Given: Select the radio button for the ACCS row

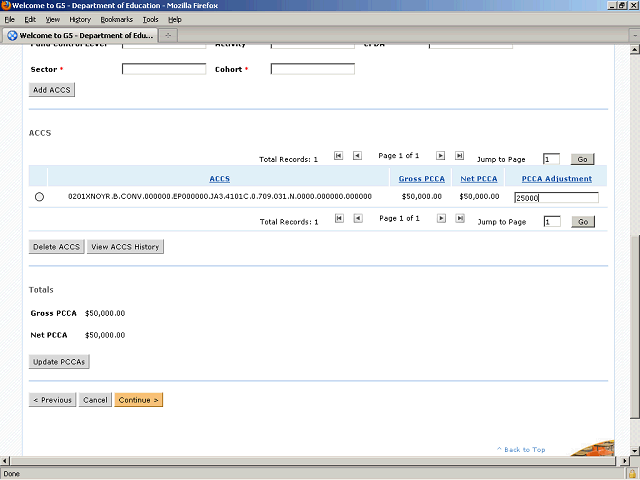Looking at the screenshot, I should (40, 197).
